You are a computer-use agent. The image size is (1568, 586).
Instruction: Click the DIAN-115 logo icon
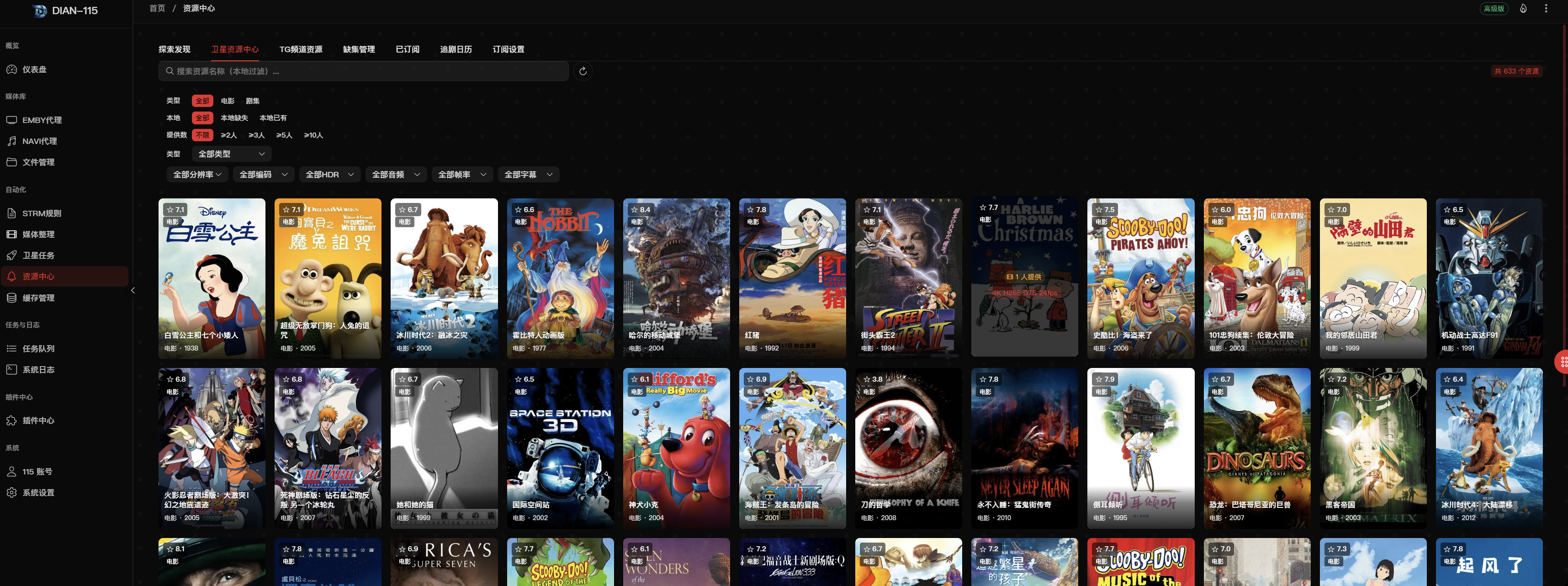pyautogui.click(x=40, y=11)
